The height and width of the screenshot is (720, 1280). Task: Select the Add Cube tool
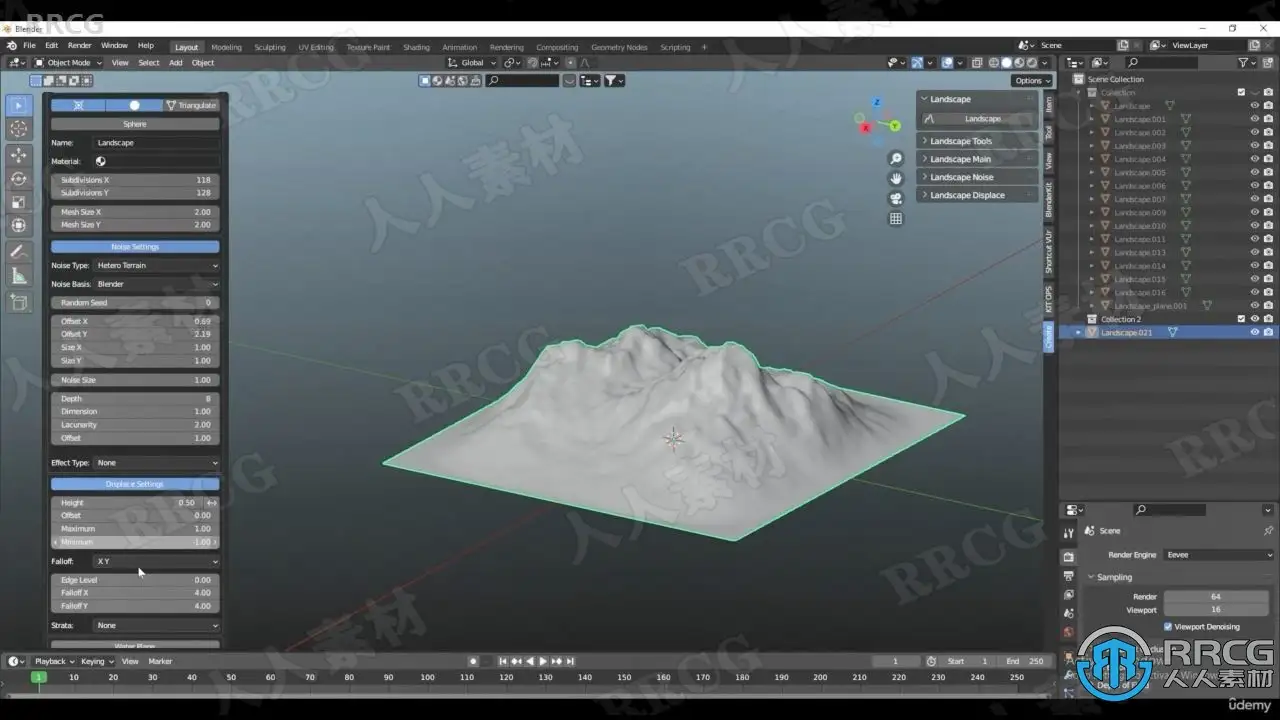pyautogui.click(x=19, y=302)
